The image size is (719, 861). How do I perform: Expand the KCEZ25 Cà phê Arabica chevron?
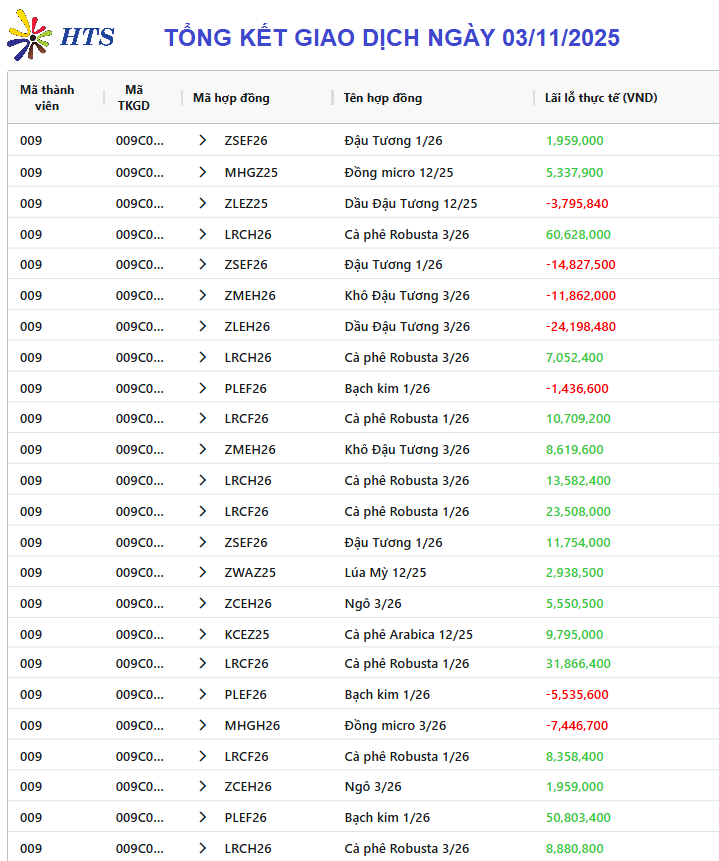[x=203, y=634]
